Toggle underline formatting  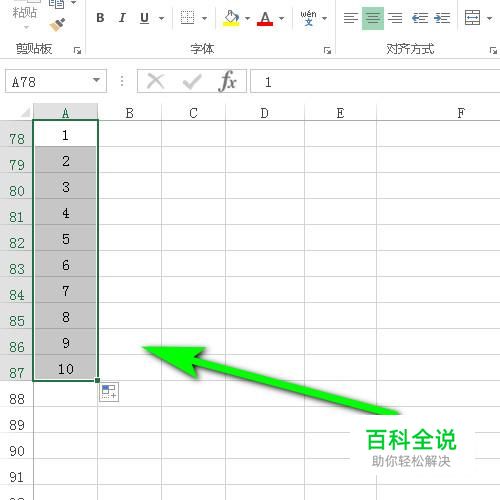point(144,18)
